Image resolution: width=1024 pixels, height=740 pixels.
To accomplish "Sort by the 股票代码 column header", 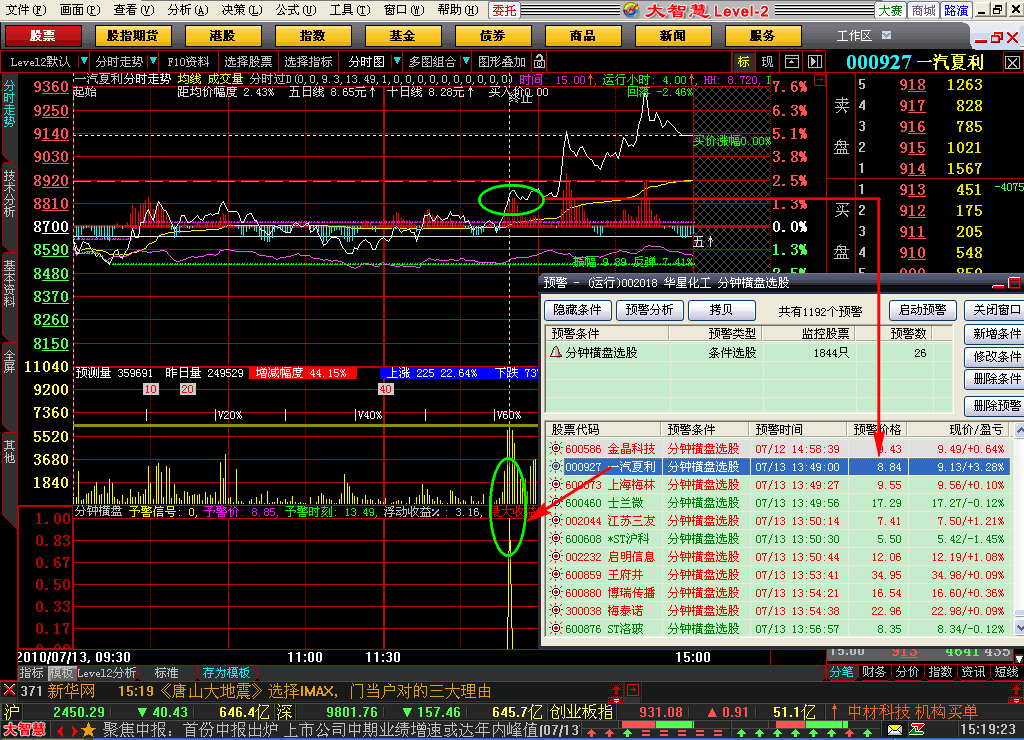I will pyautogui.click(x=603, y=429).
